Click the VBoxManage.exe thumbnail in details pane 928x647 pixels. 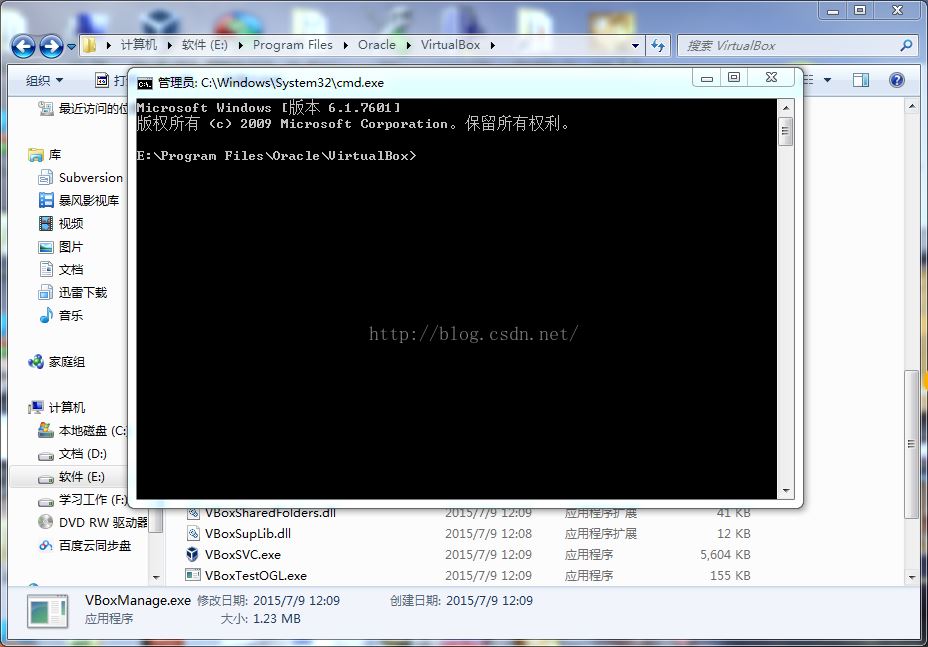(47, 611)
